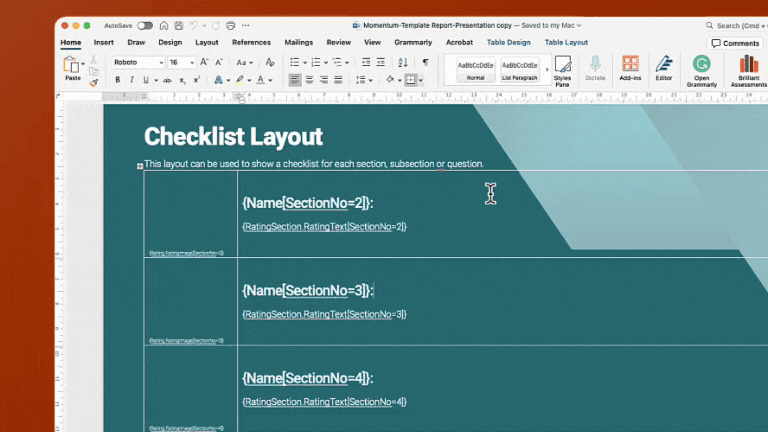768x432 pixels.
Task: Open the line spacing dropdown
Action: tap(371, 80)
